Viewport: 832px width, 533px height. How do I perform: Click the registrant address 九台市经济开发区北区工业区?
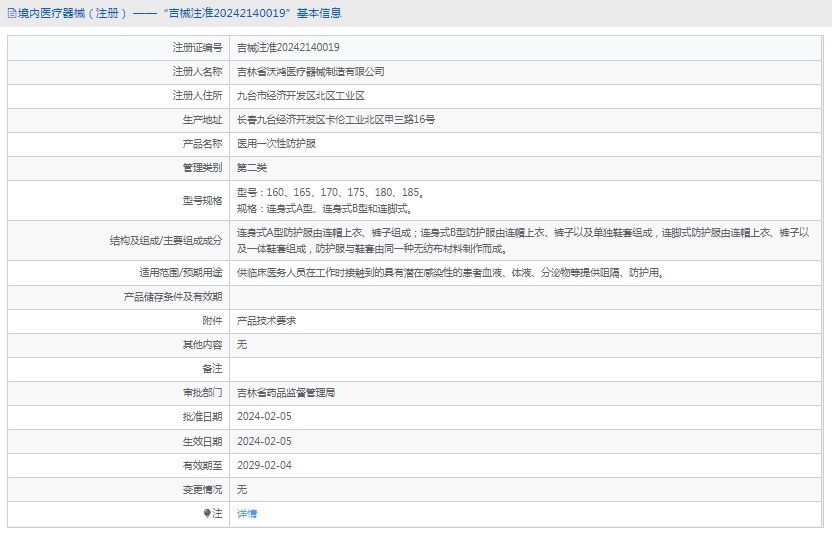click(x=300, y=96)
